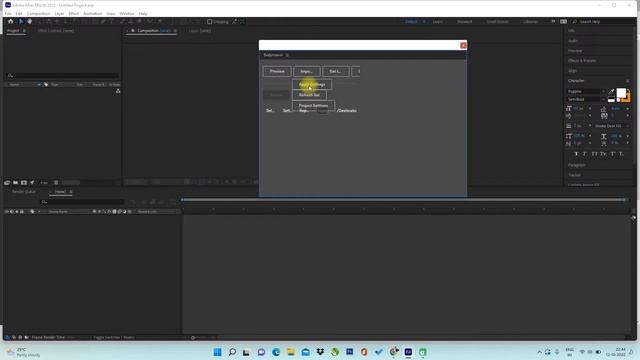Viewport: 640px width, 360px height.
Task: Open the File menu
Action: 8,13
